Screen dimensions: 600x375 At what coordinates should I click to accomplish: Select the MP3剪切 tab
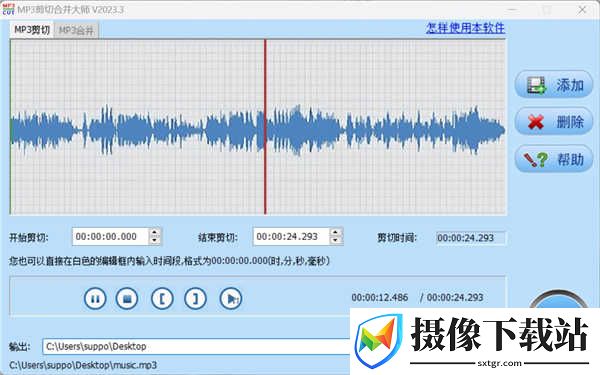(32, 30)
